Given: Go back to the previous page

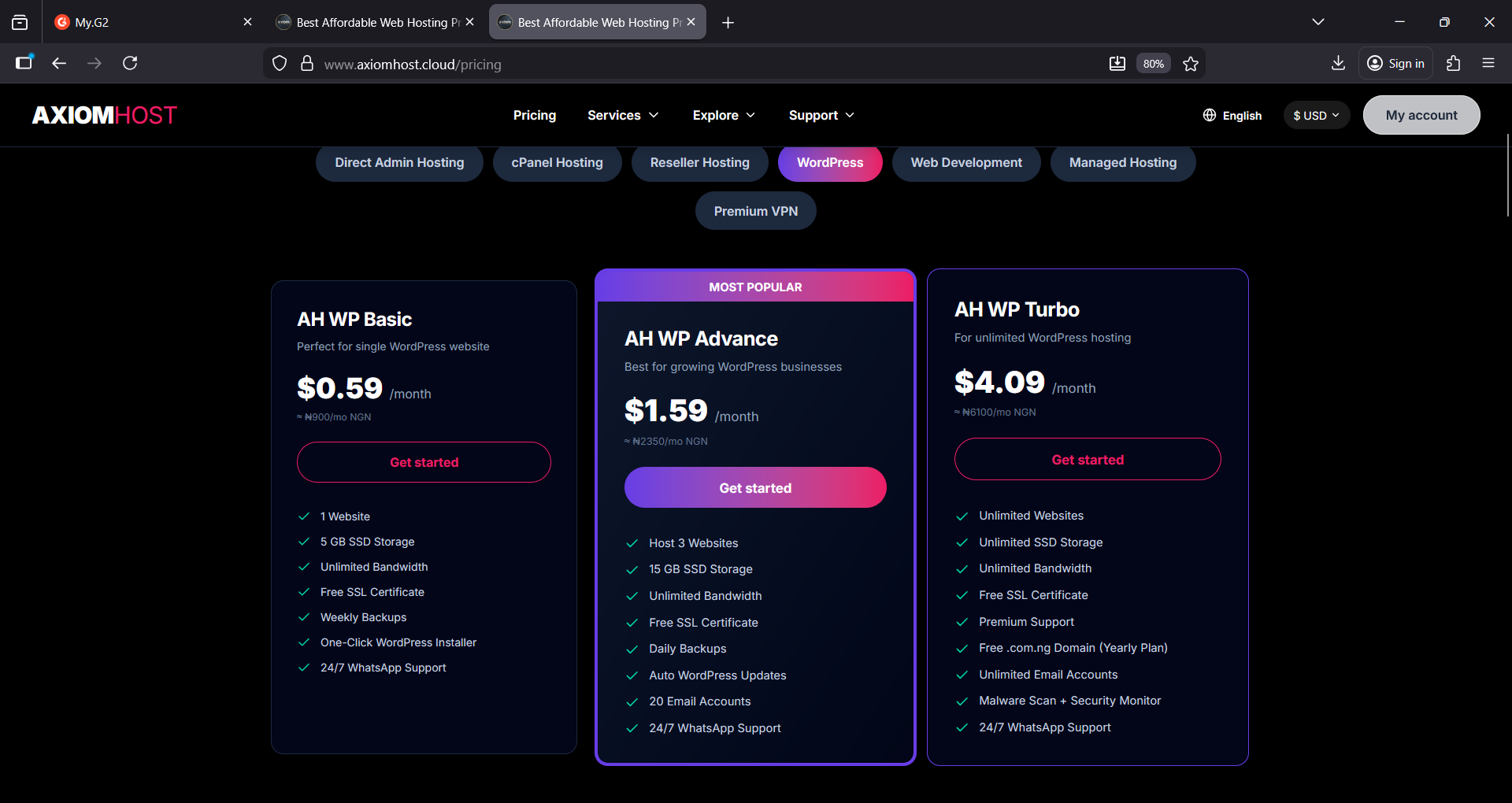Looking at the screenshot, I should click(59, 63).
